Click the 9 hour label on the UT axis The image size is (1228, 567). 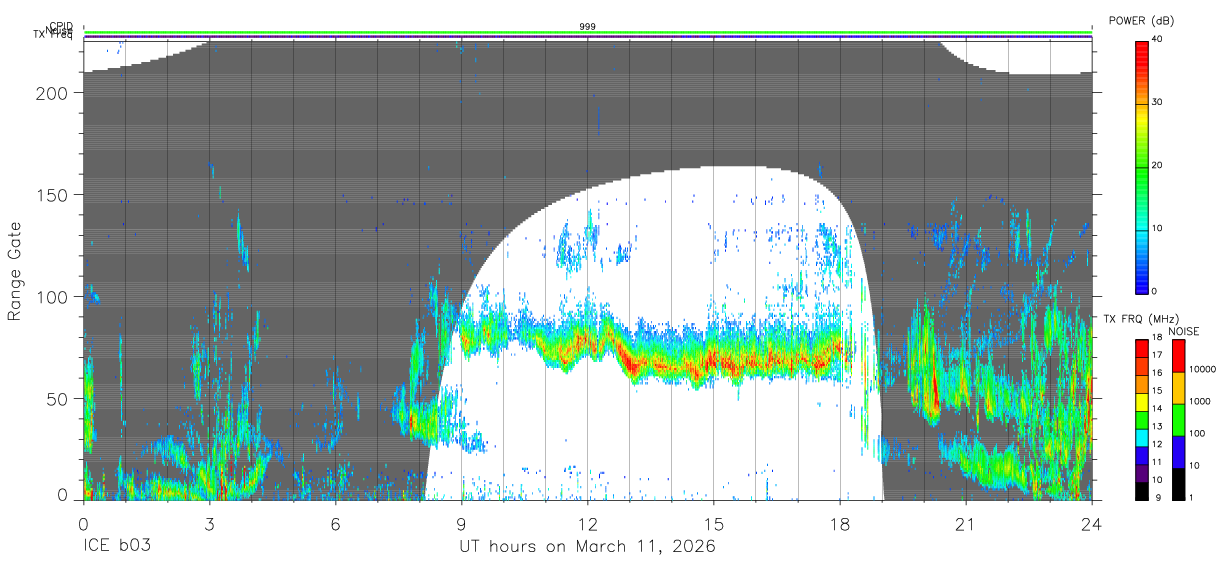[461, 524]
